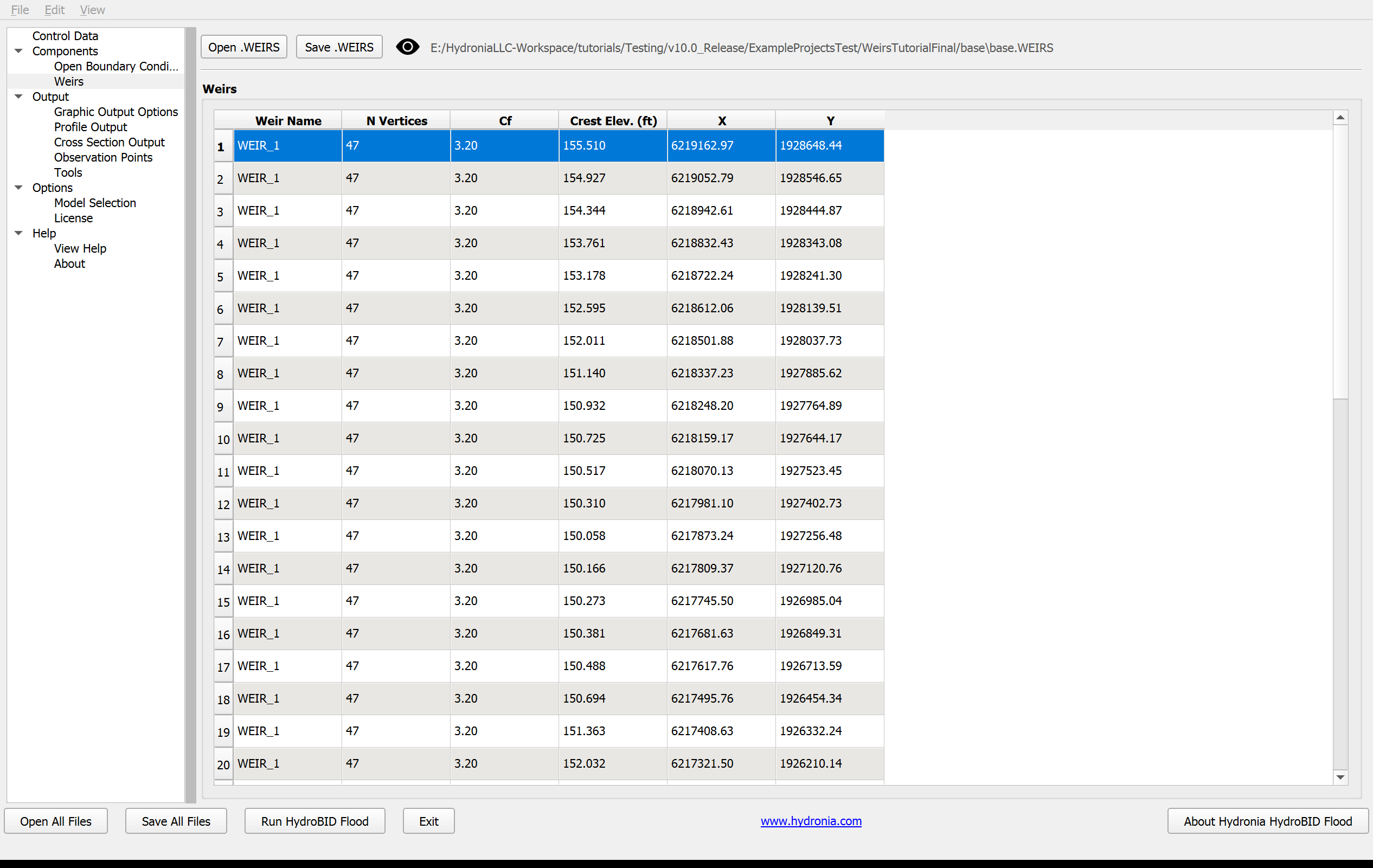The width and height of the screenshot is (1373, 868).
Task: Open Observation Points panel
Action: 103,157
